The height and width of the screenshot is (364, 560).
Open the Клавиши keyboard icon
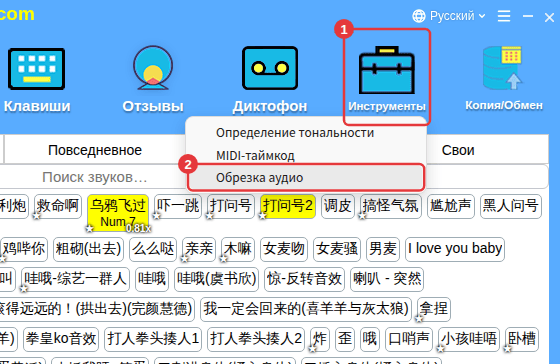(x=36, y=69)
